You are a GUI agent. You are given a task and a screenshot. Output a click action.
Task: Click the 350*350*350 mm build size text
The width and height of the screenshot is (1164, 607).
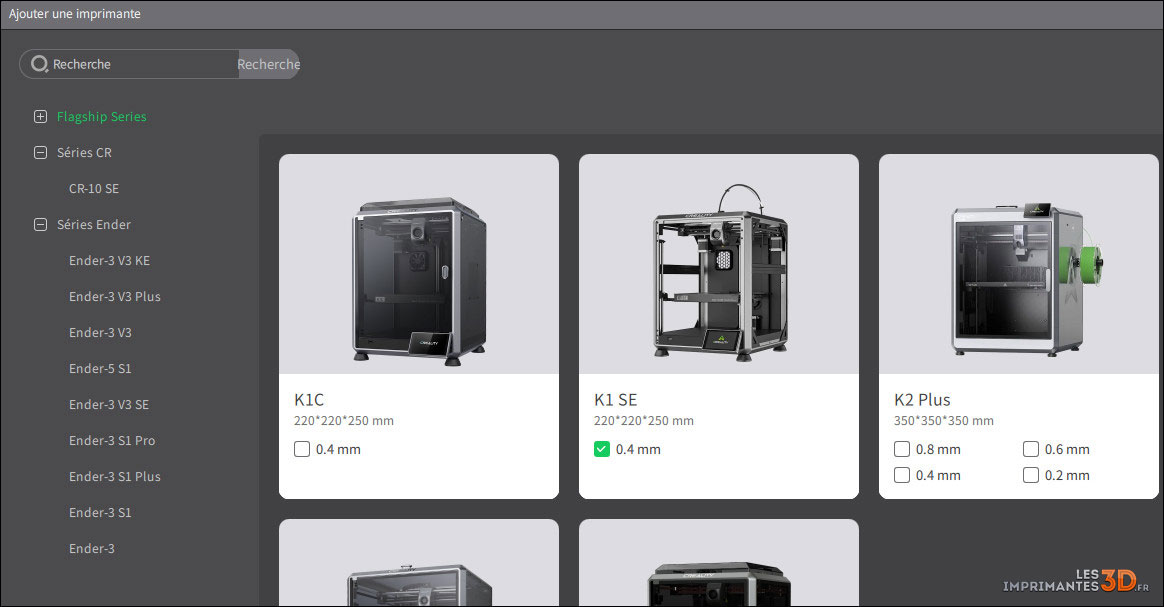pos(944,421)
